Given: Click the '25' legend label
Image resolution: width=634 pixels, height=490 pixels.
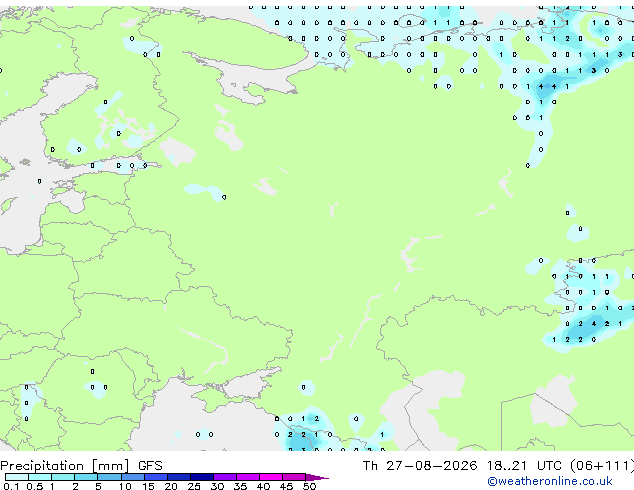Looking at the screenshot, I should pyautogui.click(x=194, y=486).
